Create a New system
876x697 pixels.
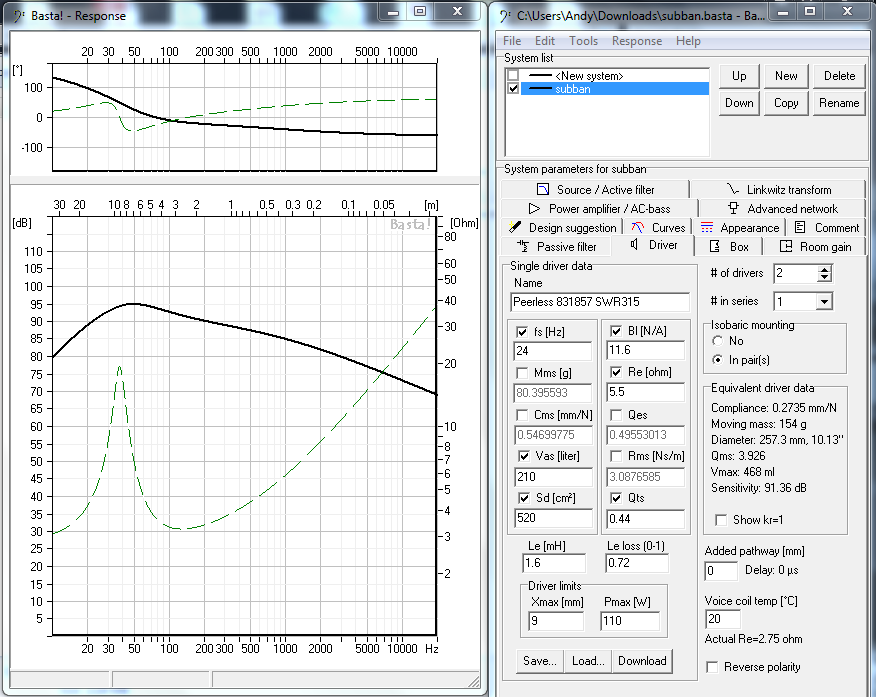coord(786,76)
